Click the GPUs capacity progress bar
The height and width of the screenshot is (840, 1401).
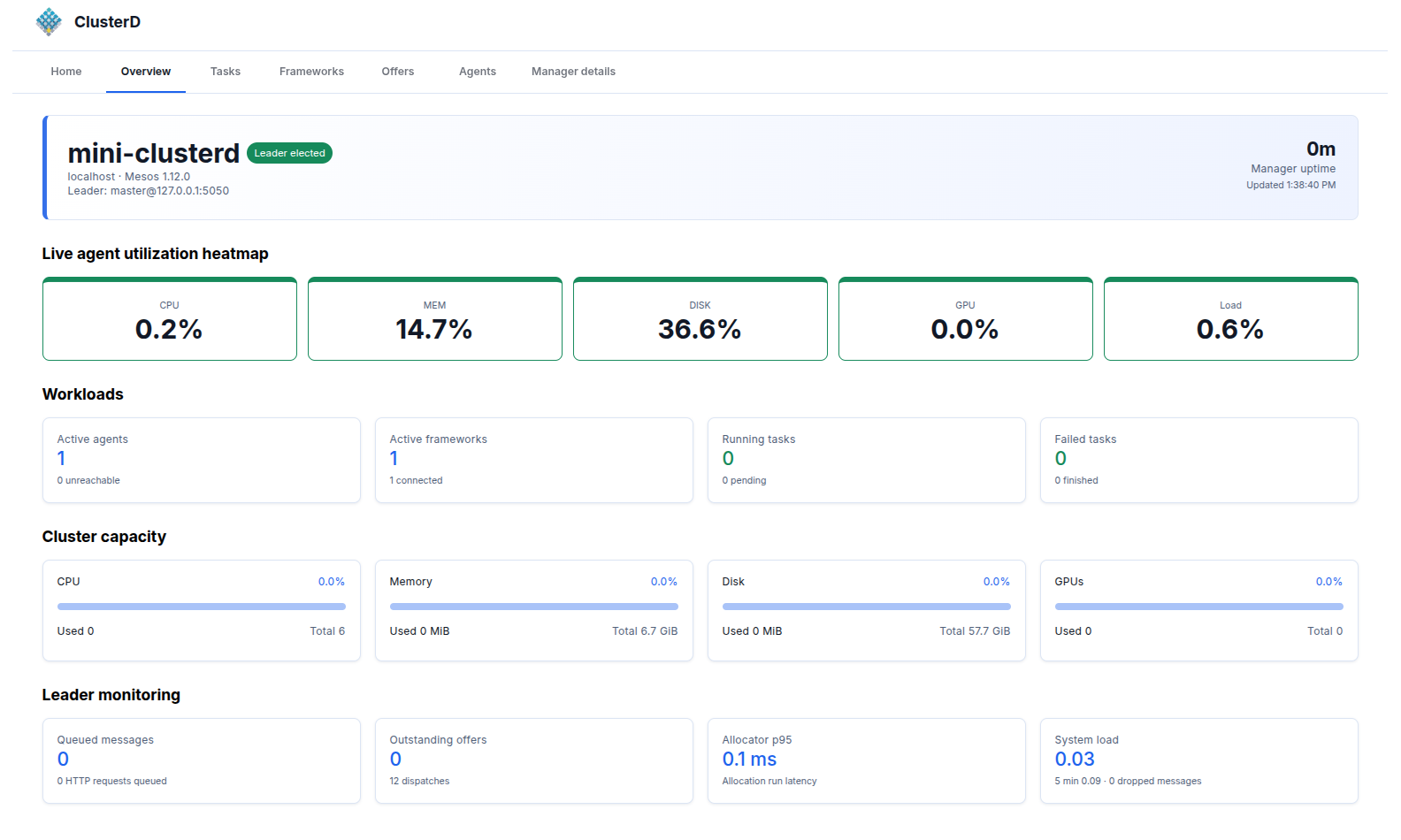click(1199, 607)
